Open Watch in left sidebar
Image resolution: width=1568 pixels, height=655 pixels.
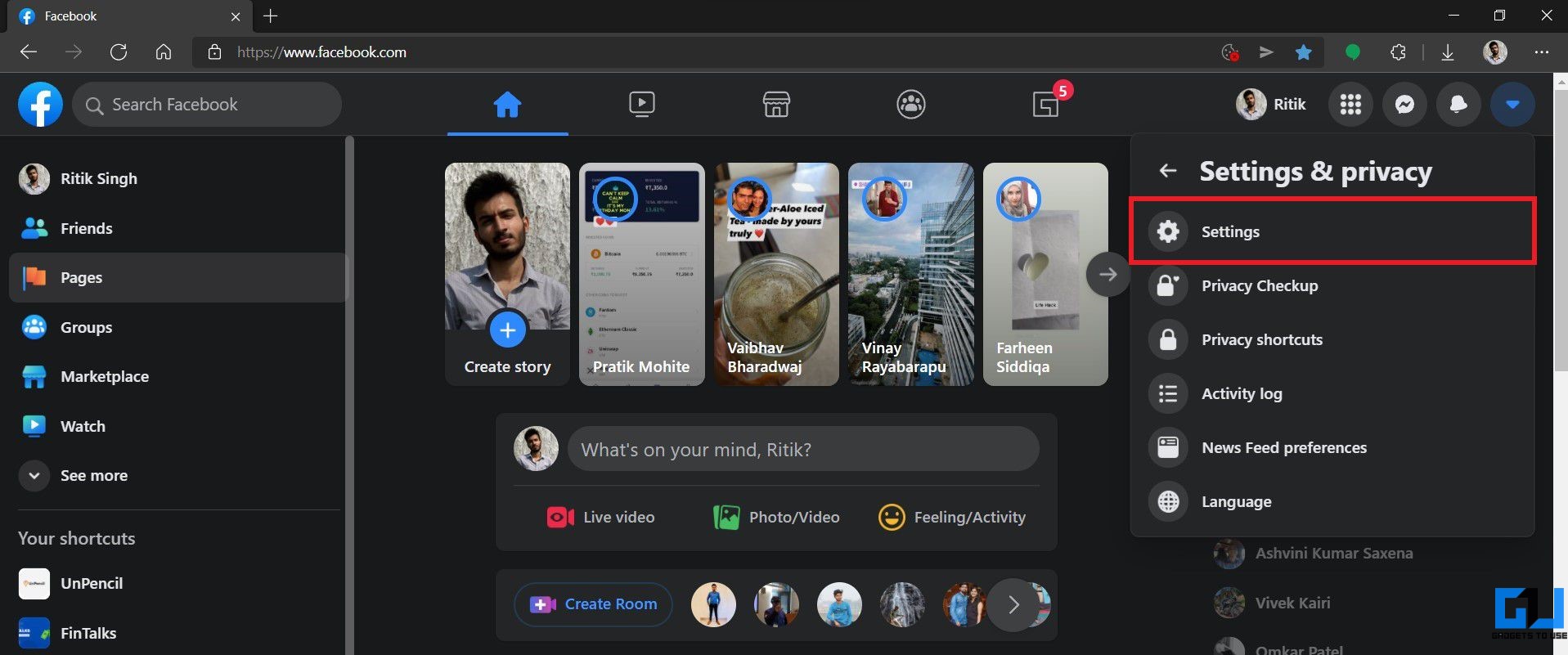click(x=178, y=426)
